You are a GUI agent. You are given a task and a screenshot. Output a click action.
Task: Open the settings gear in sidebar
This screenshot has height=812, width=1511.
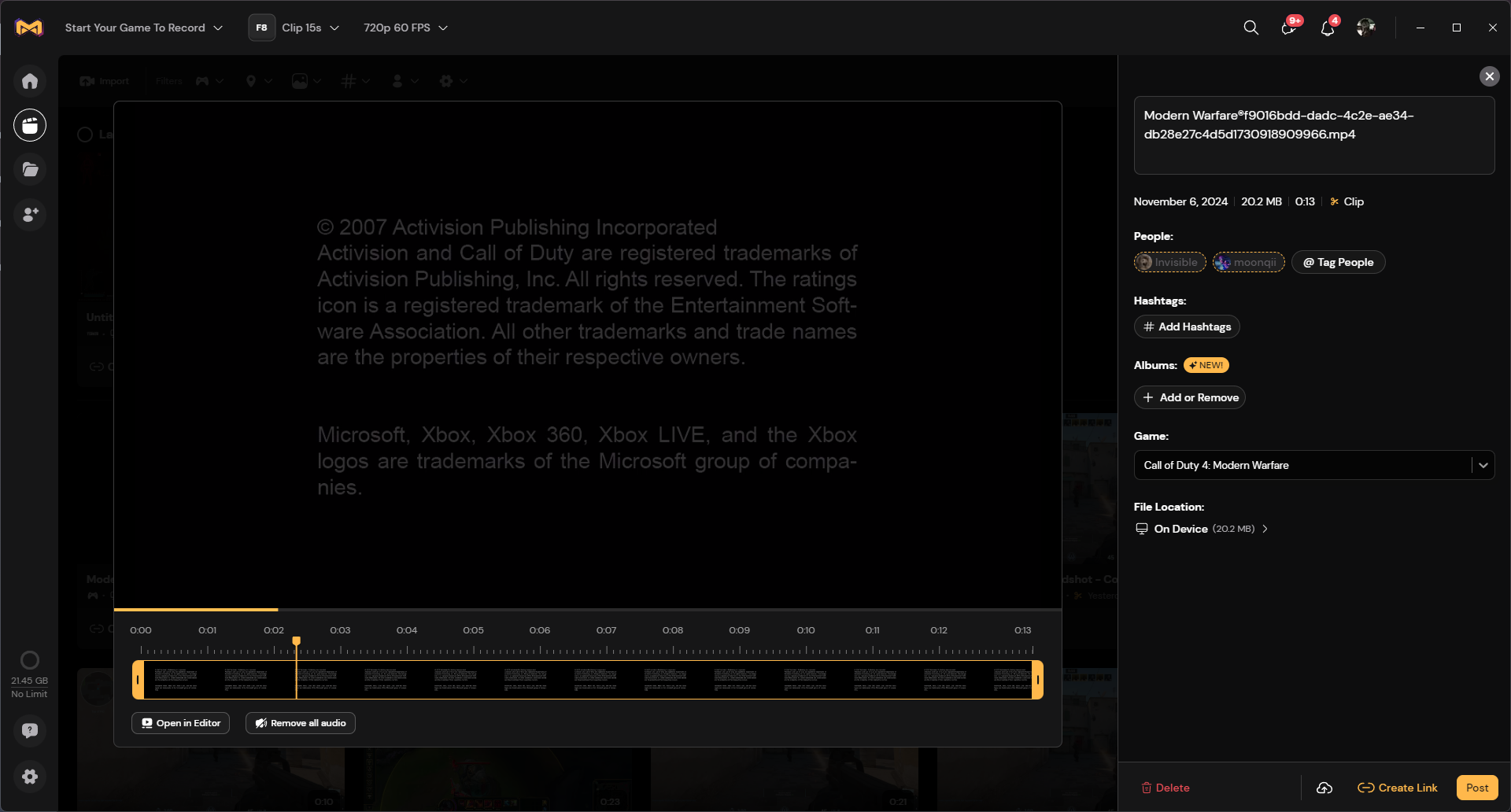tap(30, 777)
